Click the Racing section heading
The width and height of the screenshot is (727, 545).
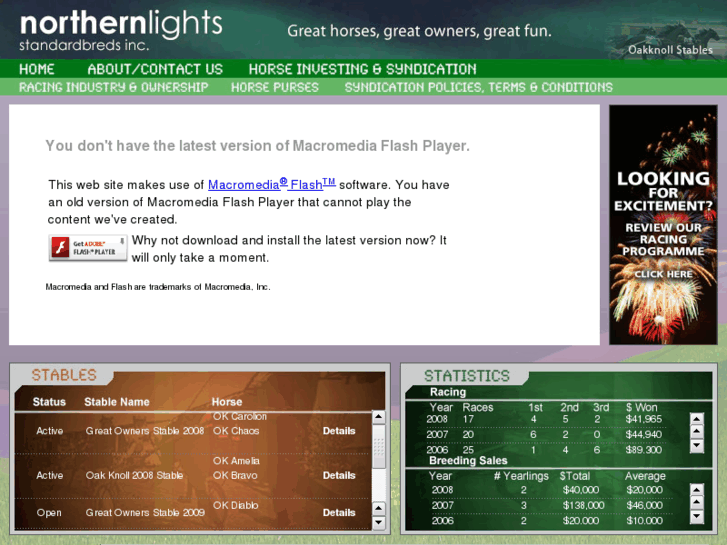coord(448,392)
